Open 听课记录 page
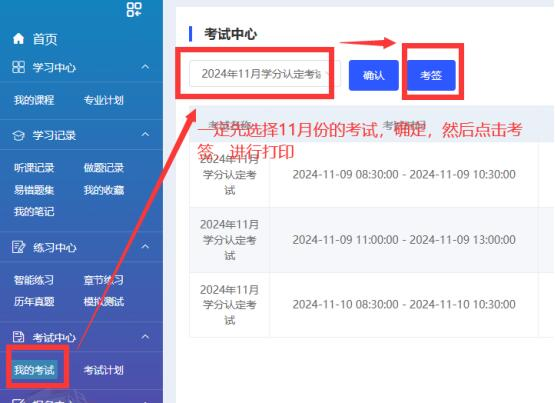The height and width of the screenshot is (403, 555). click(34, 168)
